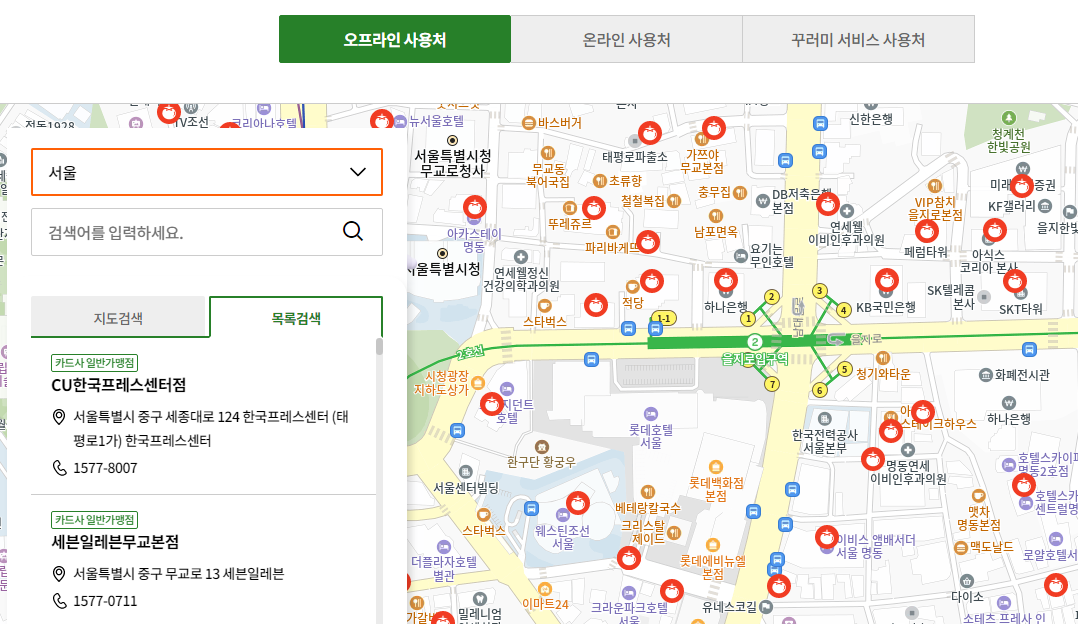Expand the 서울 region dropdown
The image size is (1078, 624).
coord(206,172)
